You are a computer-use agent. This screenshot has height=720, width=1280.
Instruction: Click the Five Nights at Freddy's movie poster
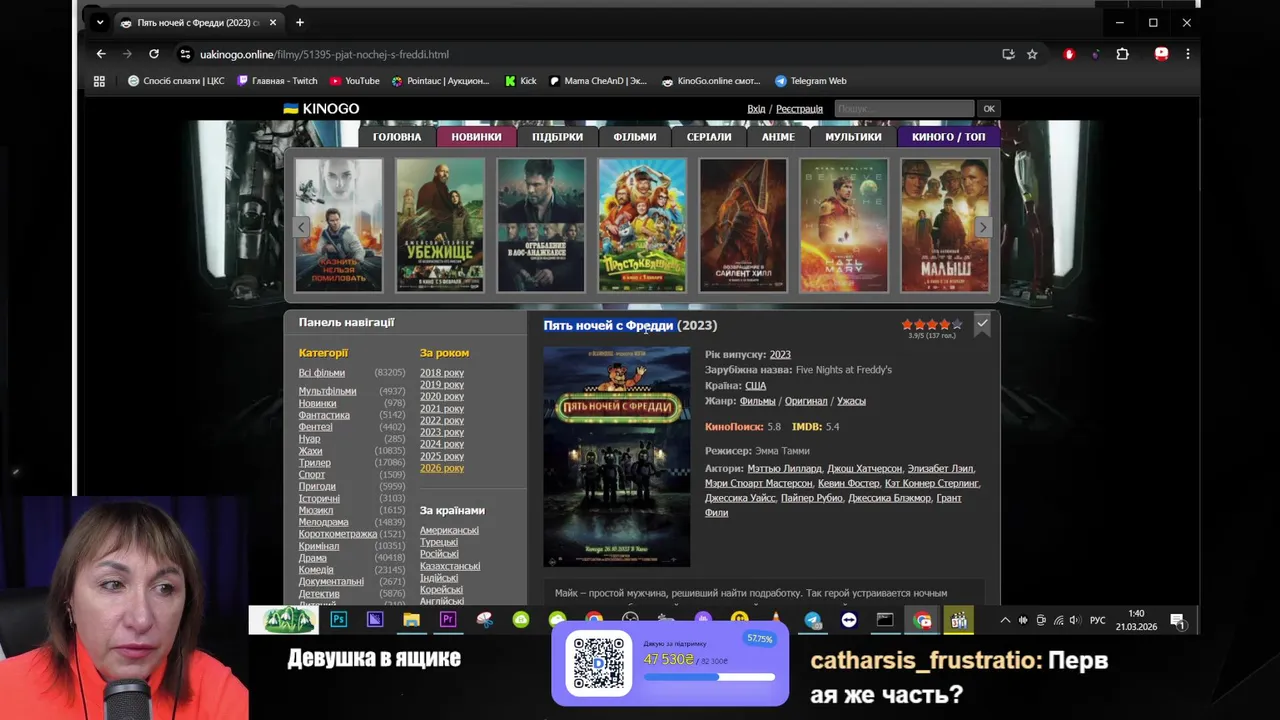click(x=617, y=457)
